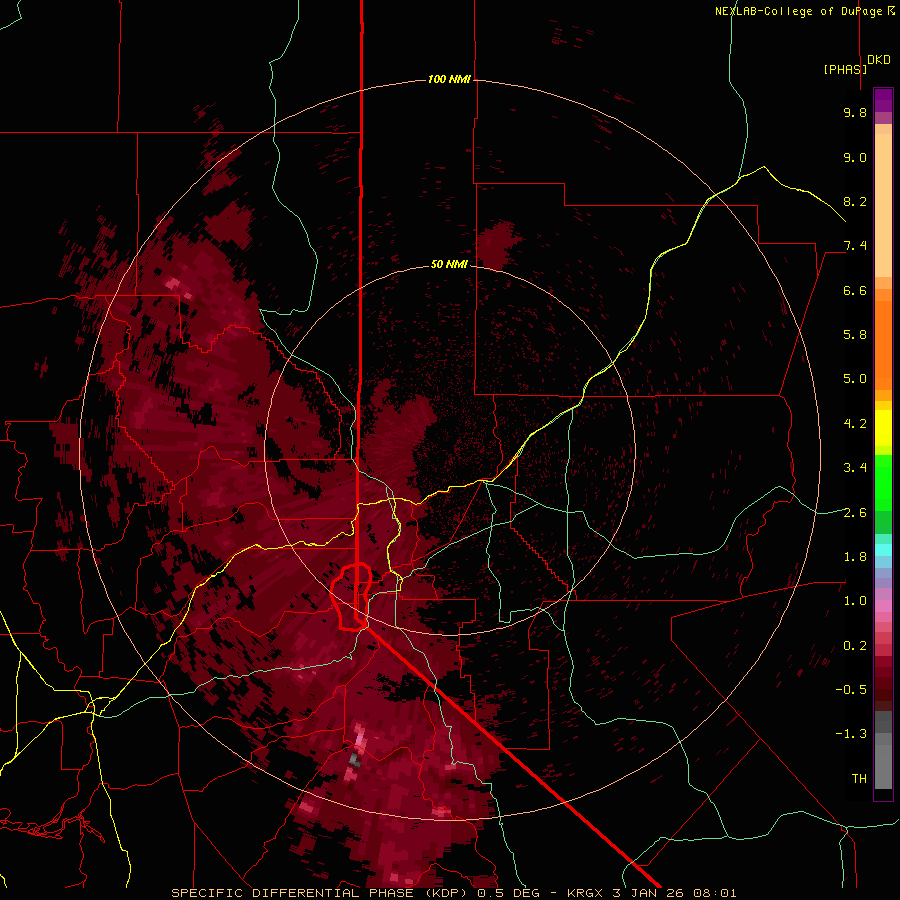Click the purple top segment of color bar
Screen dimensions: 900x900
[883, 100]
